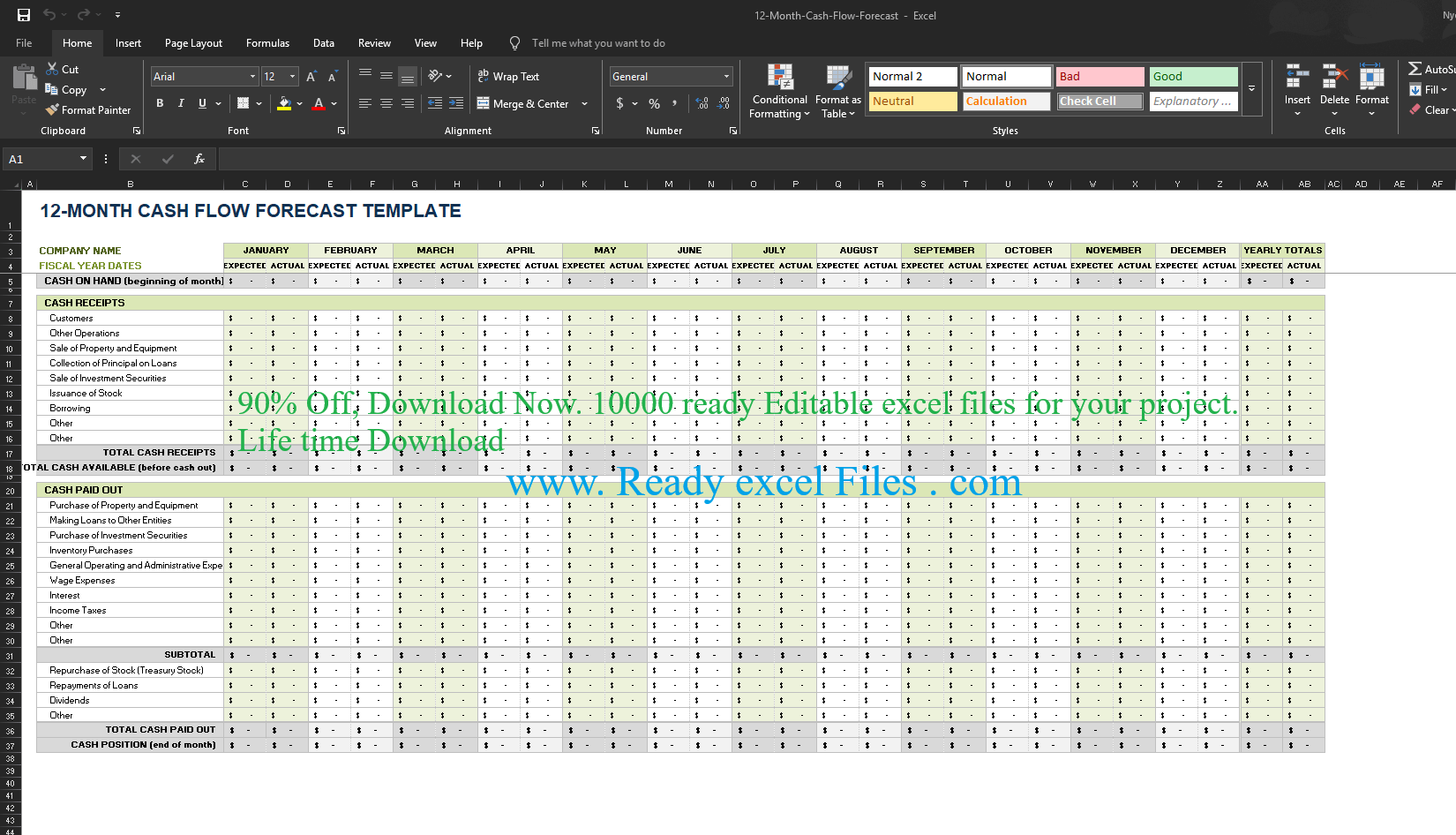Toggle Italic formatting
Viewport: 1456px width, 835px height.
click(x=181, y=103)
